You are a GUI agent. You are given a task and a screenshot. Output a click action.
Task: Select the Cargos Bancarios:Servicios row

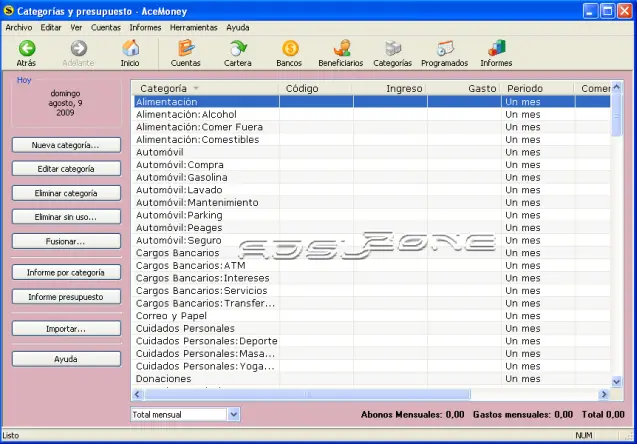(x=372, y=291)
